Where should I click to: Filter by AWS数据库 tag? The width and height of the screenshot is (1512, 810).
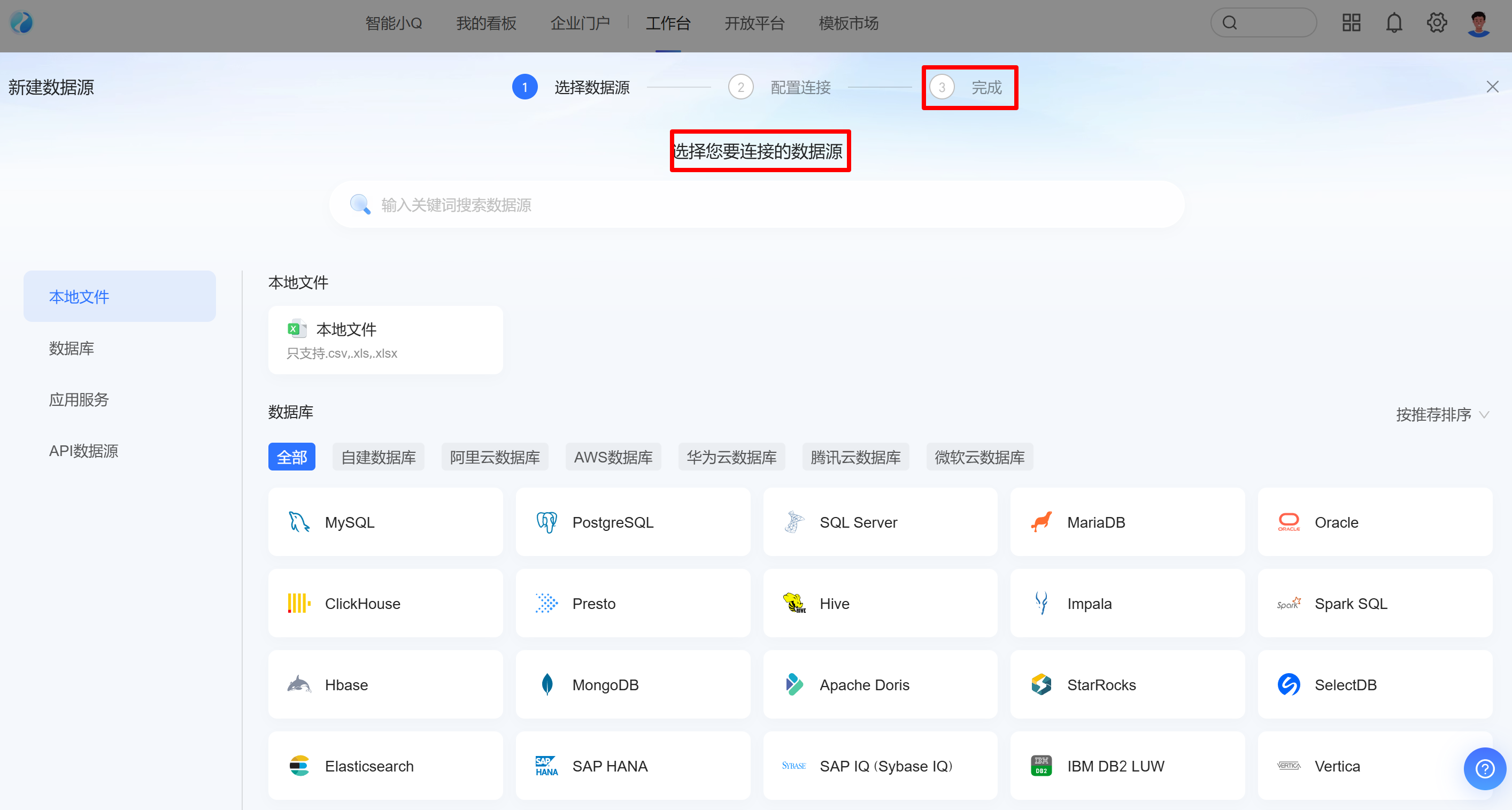613,457
